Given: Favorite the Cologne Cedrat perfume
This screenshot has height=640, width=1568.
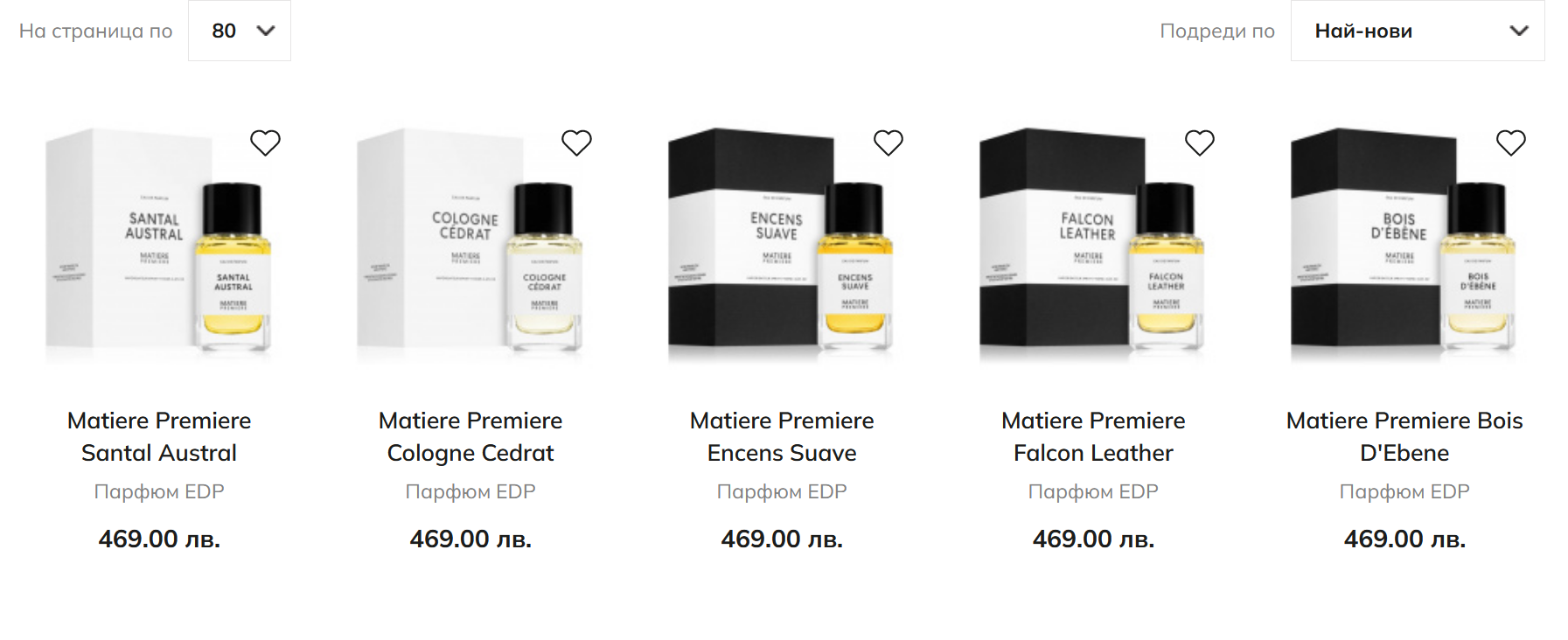Looking at the screenshot, I should 576,143.
